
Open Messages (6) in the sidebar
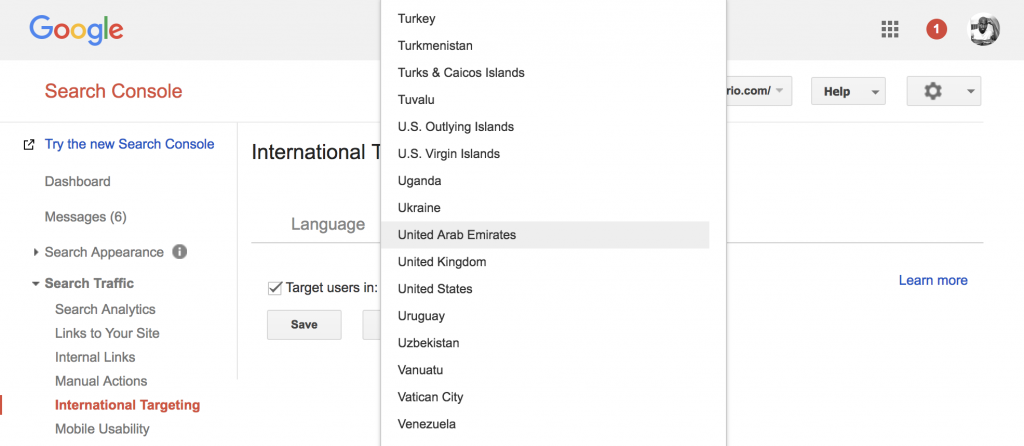coord(86,217)
